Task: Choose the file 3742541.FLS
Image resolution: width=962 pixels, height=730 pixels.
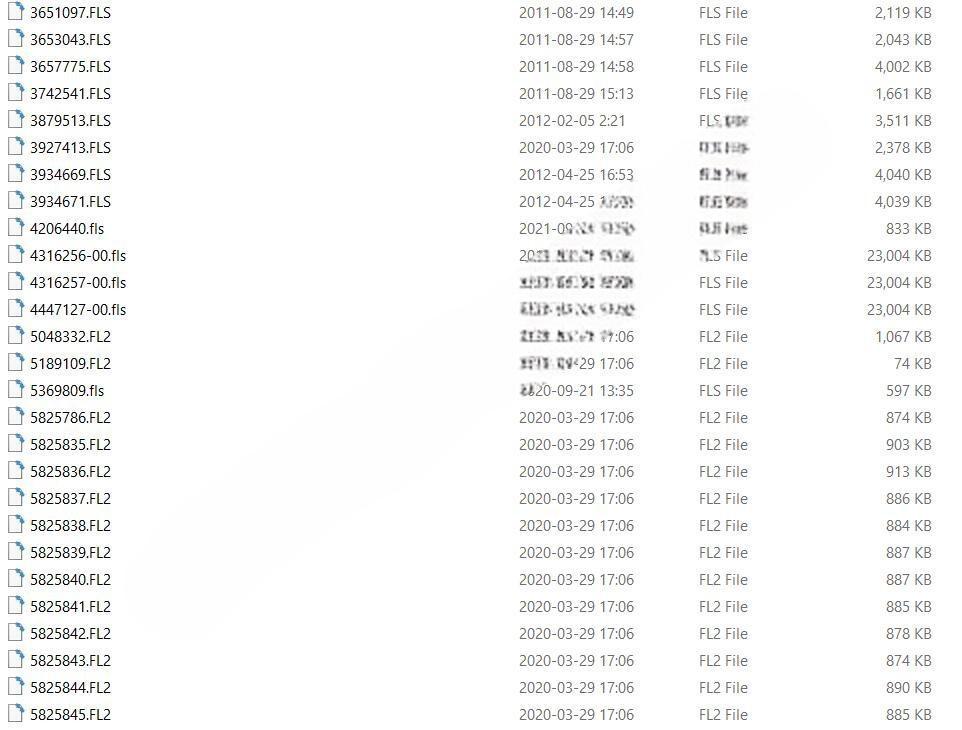Action: (71, 94)
